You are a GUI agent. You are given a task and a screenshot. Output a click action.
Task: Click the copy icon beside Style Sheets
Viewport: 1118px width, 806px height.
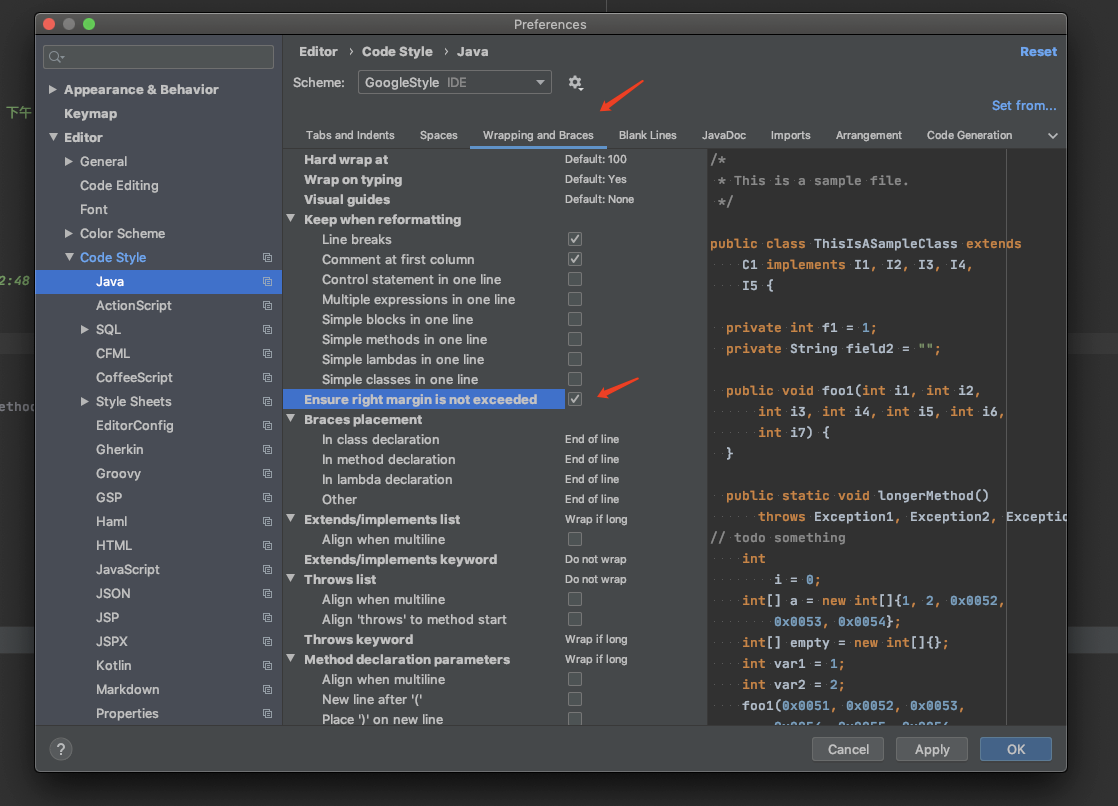coord(267,402)
